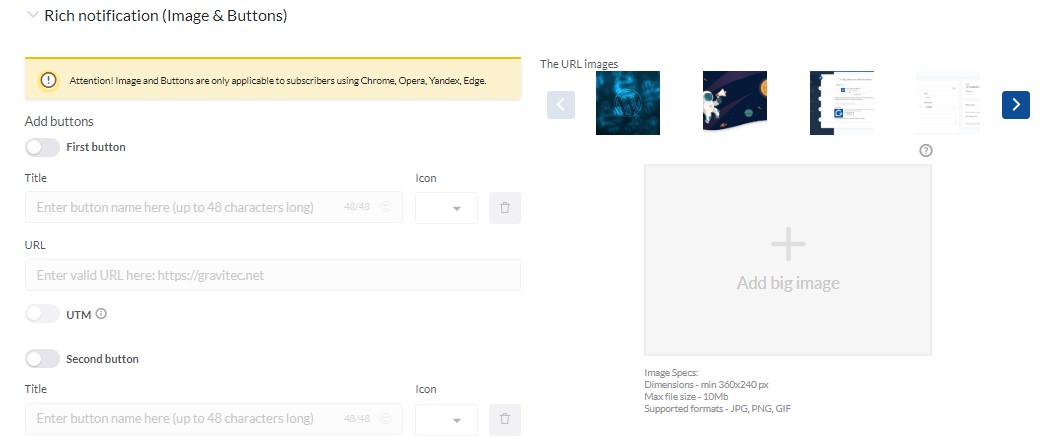This screenshot has width=1046, height=437.
Task: Select the partially faded fourth thumbnail
Action: [948, 103]
